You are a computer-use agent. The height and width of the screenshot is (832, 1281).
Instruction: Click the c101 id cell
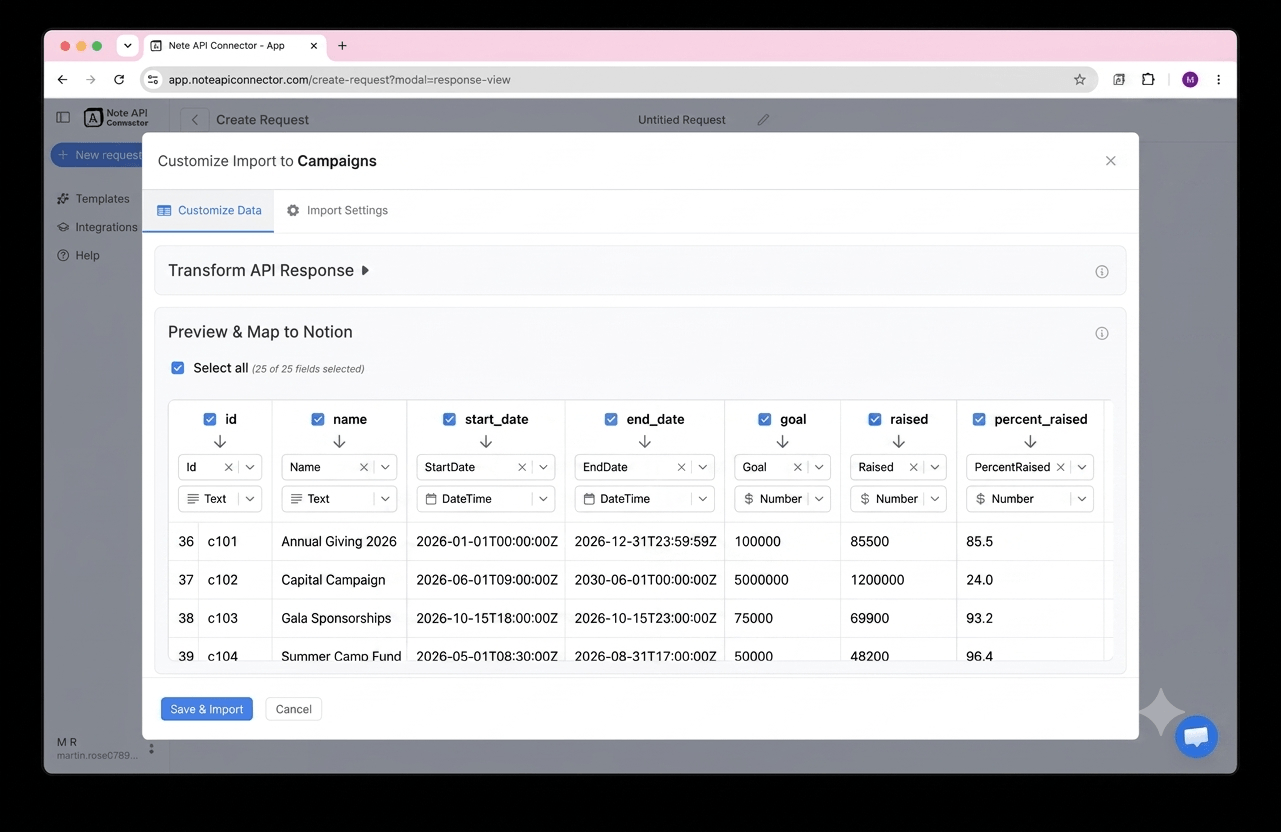(223, 542)
